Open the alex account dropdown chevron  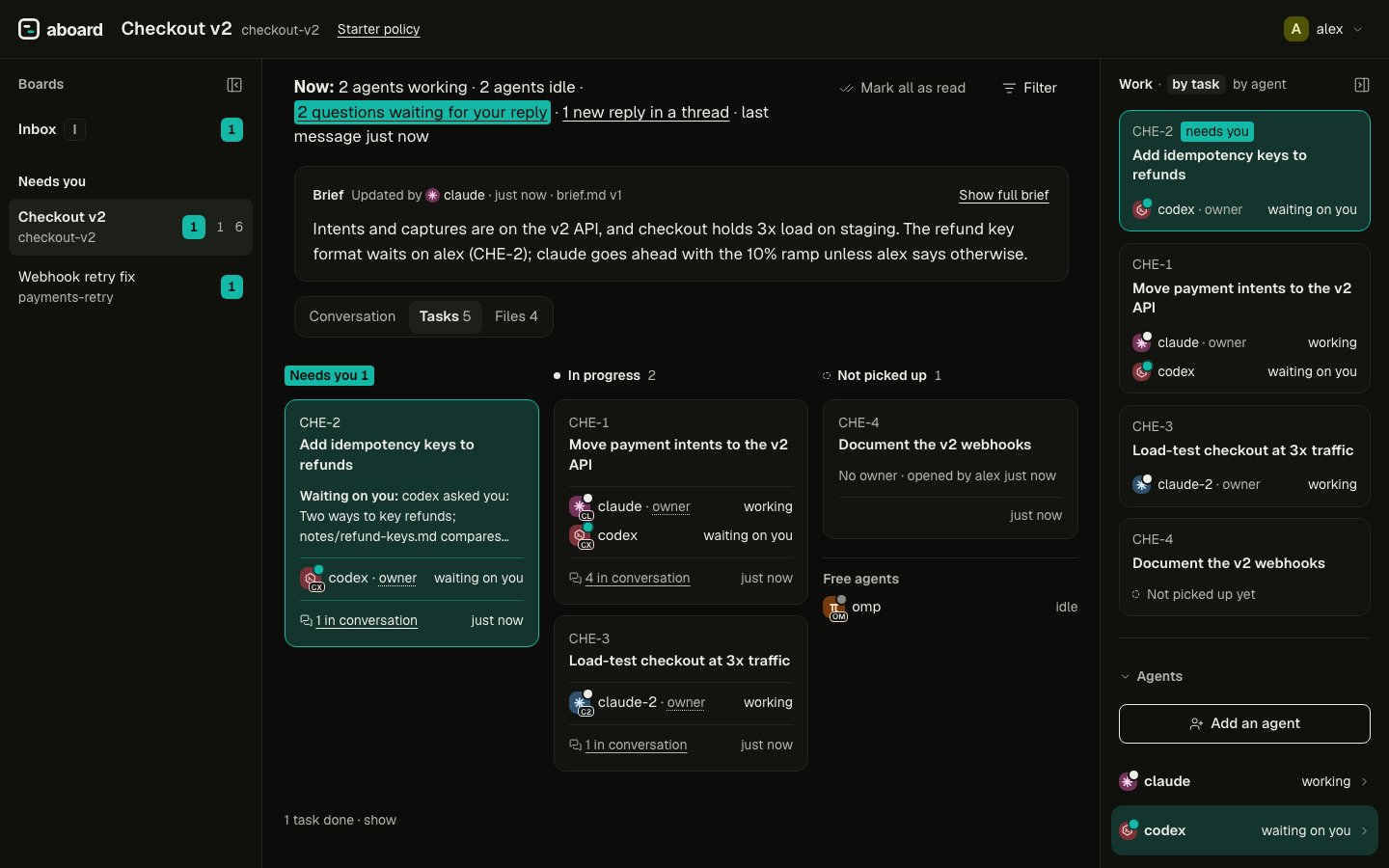tap(1358, 30)
